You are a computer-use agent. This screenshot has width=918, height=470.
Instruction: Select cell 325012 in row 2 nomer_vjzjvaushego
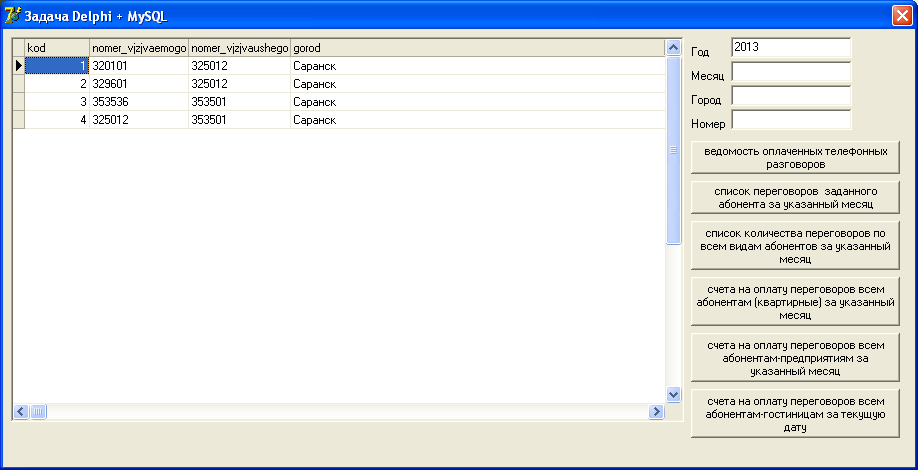click(x=239, y=84)
